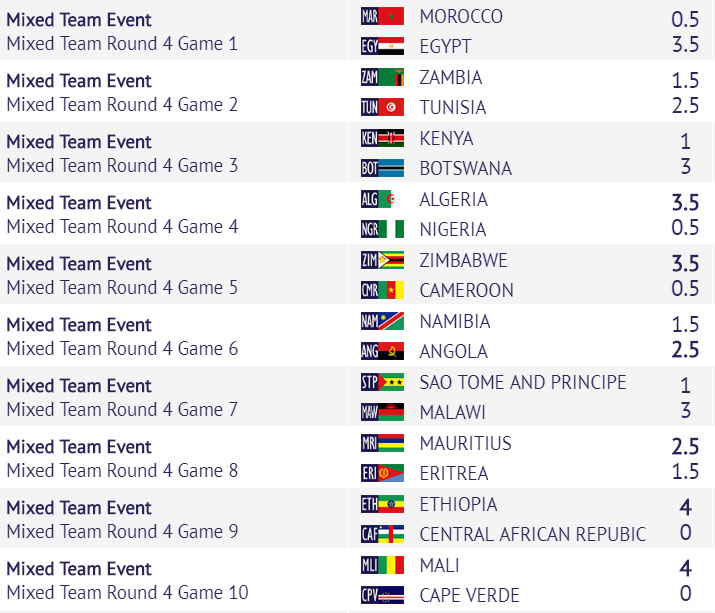Image resolution: width=715 pixels, height=613 pixels.
Task: Click Mali's score of 4
Action: [x=685, y=568]
